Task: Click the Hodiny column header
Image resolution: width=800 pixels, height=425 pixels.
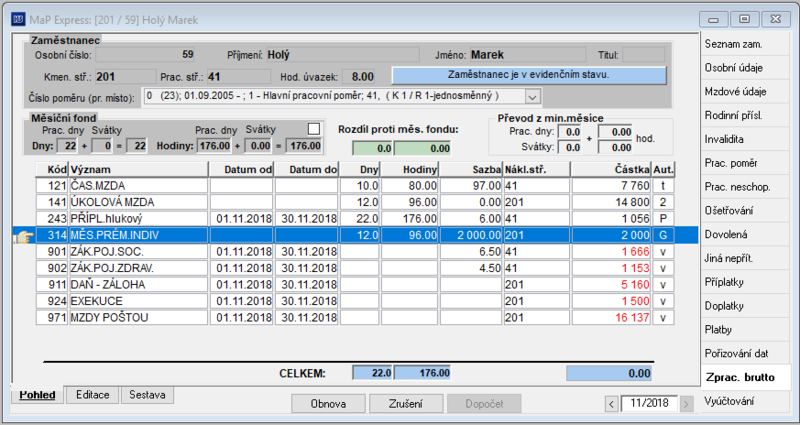Action: (x=410, y=169)
